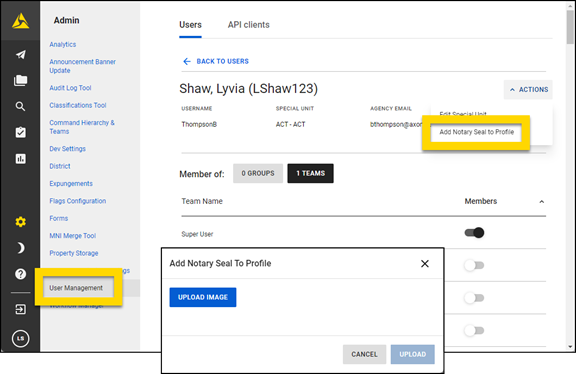Enable the fourth team member toggle

pos(474,330)
